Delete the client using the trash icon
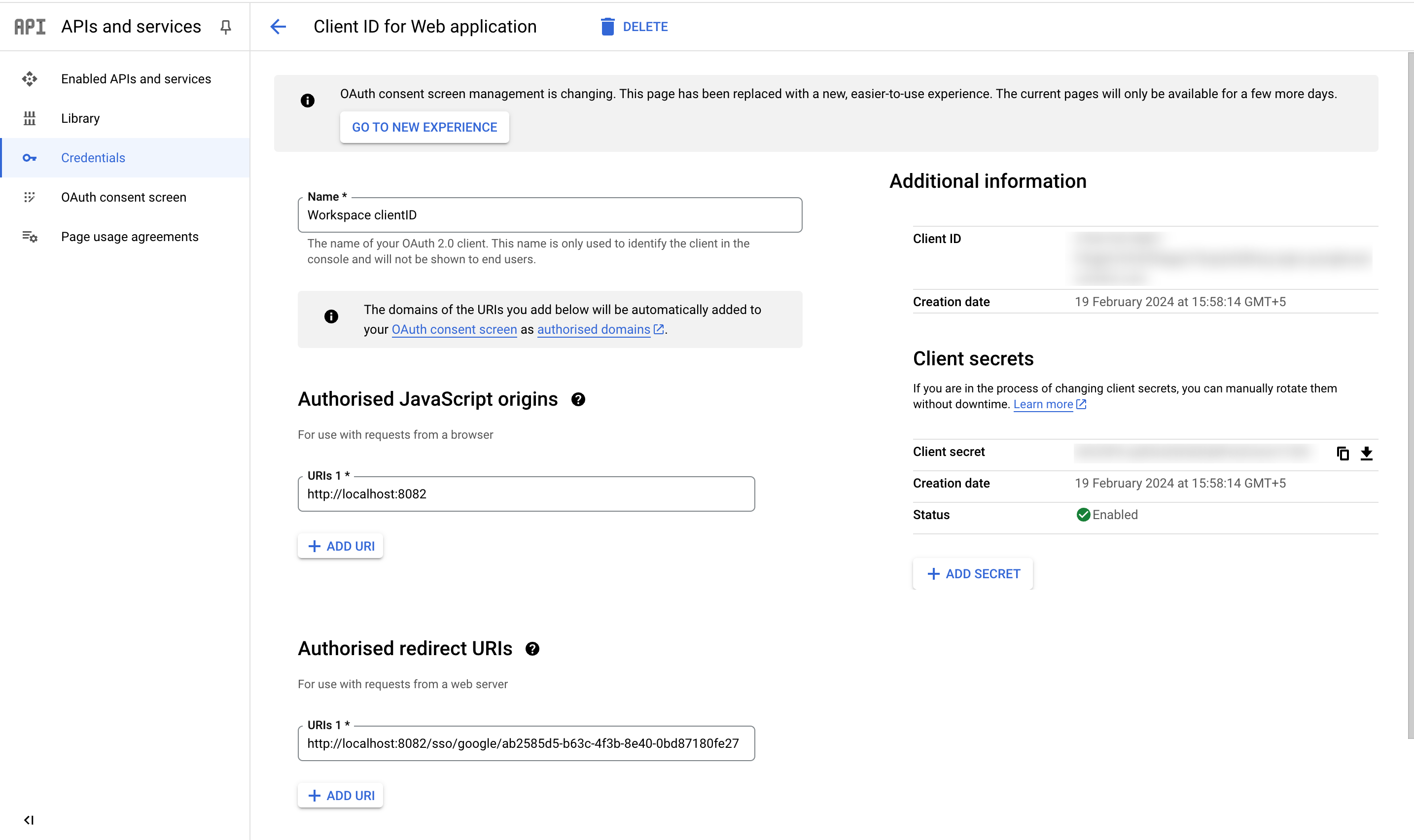Viewport: 1414px width, 840px height. [607, 26]
